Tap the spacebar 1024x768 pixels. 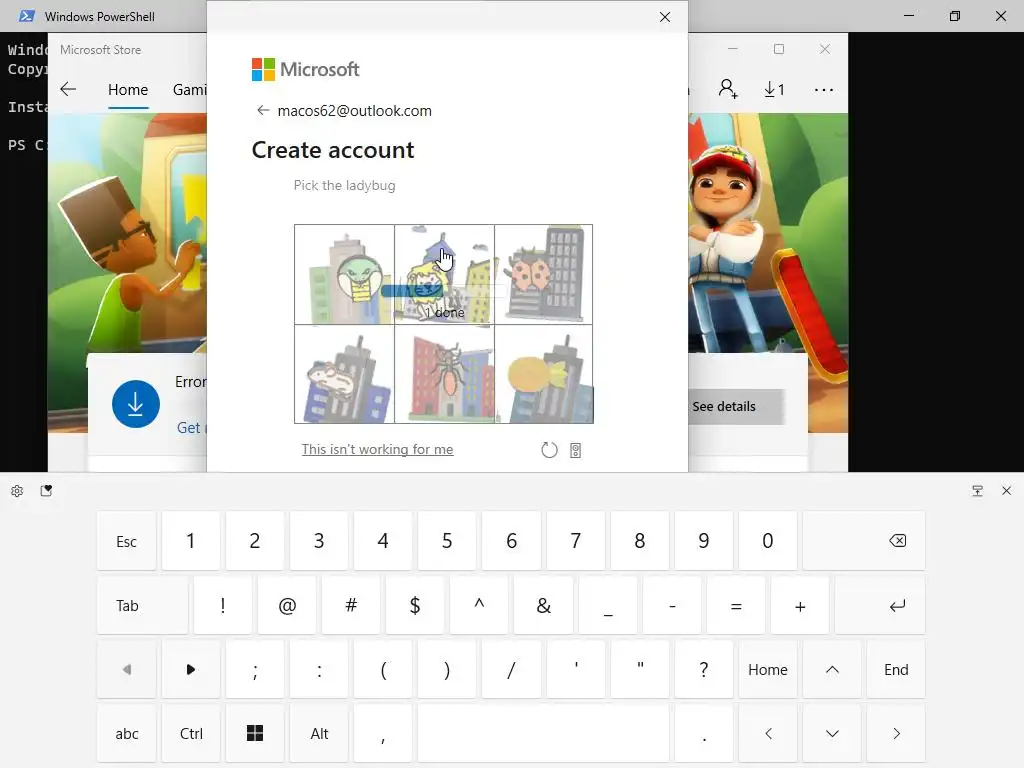pyautogui.click(x=543, y=733)
